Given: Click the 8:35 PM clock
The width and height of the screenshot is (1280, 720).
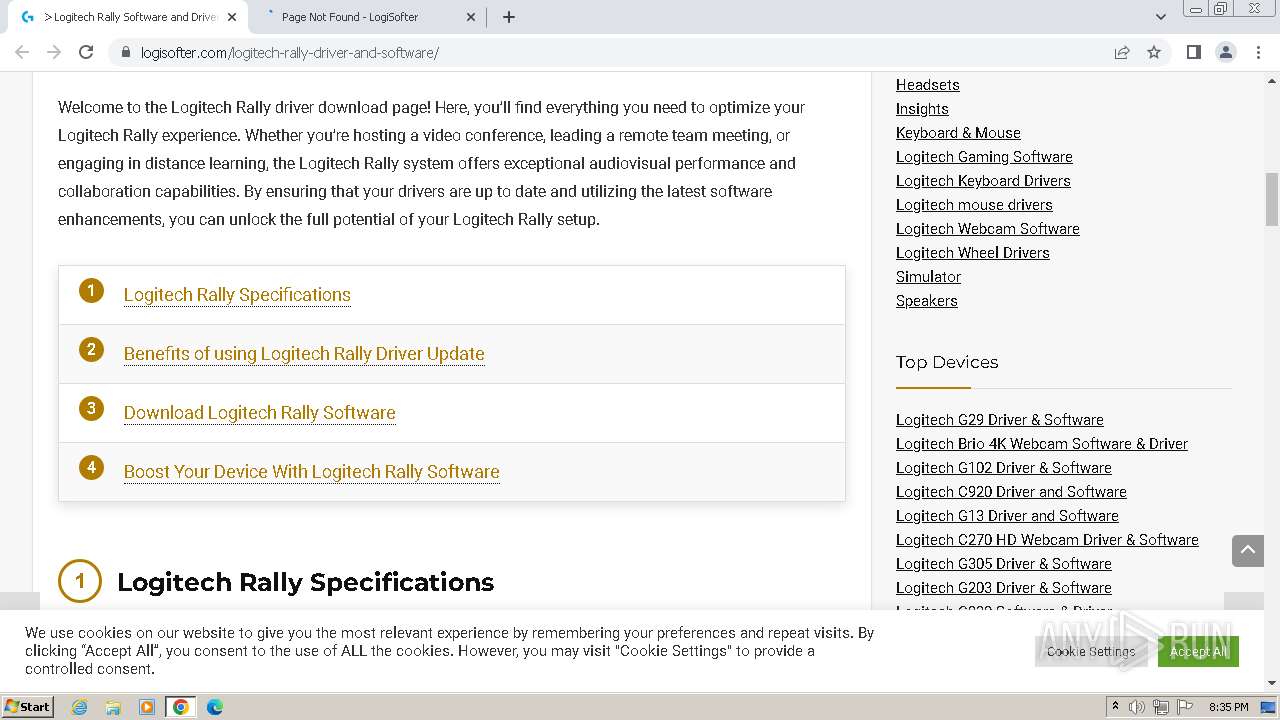Looking at the screenshot, I should tap(1228, 707).
